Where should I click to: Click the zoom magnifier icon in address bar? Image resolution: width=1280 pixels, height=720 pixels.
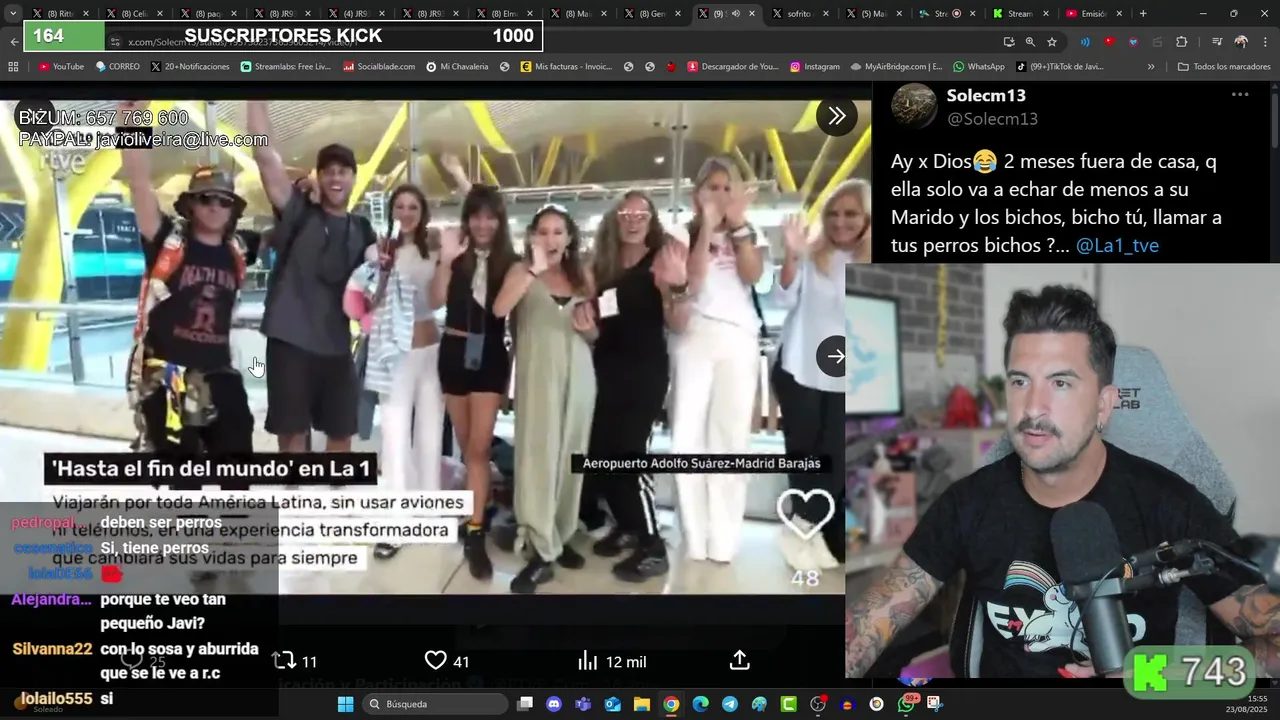[x=1030, y=42]
